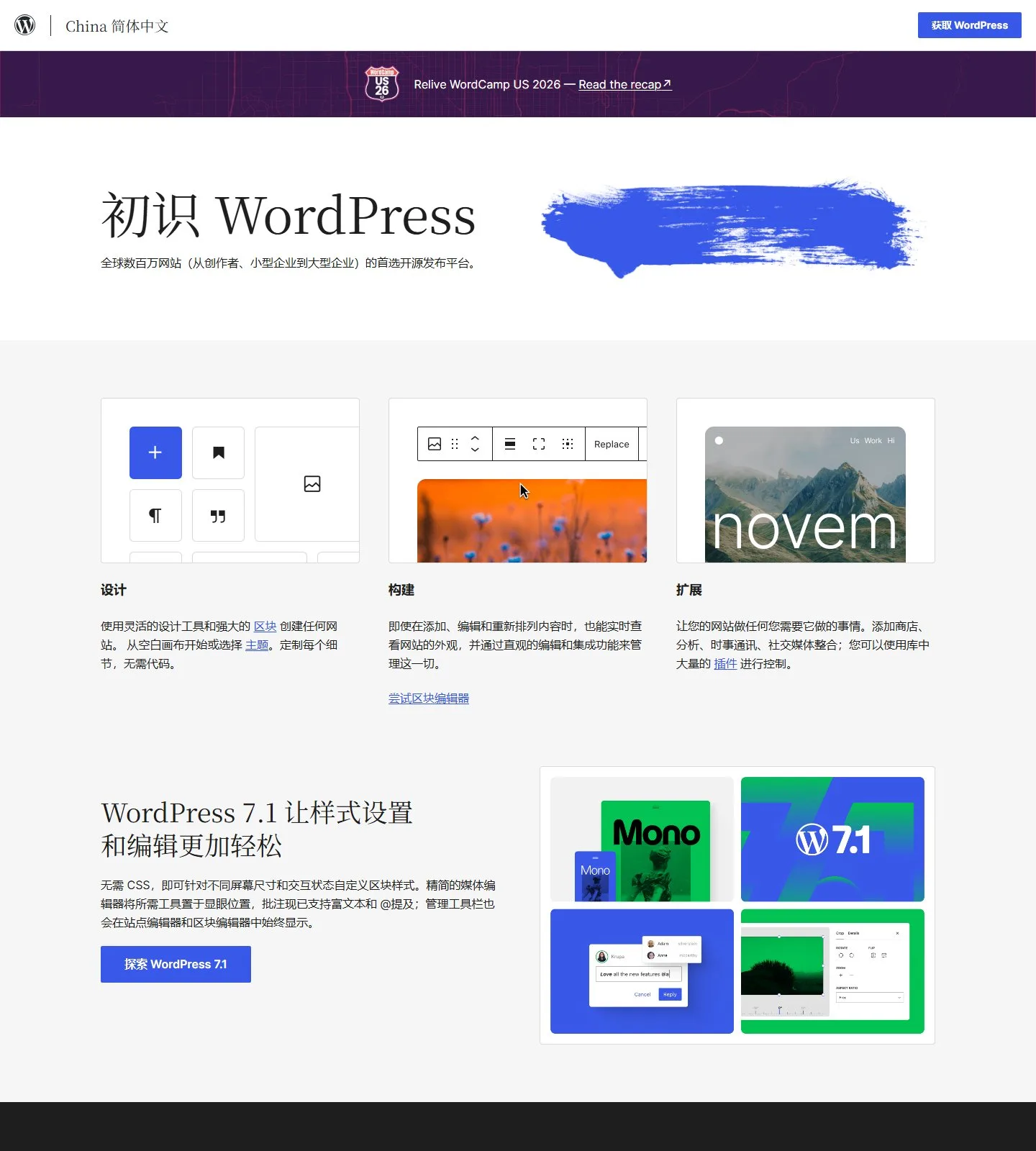Open the 插件 link
This screenshot has width=1036, height=1151.
(725, 664)
